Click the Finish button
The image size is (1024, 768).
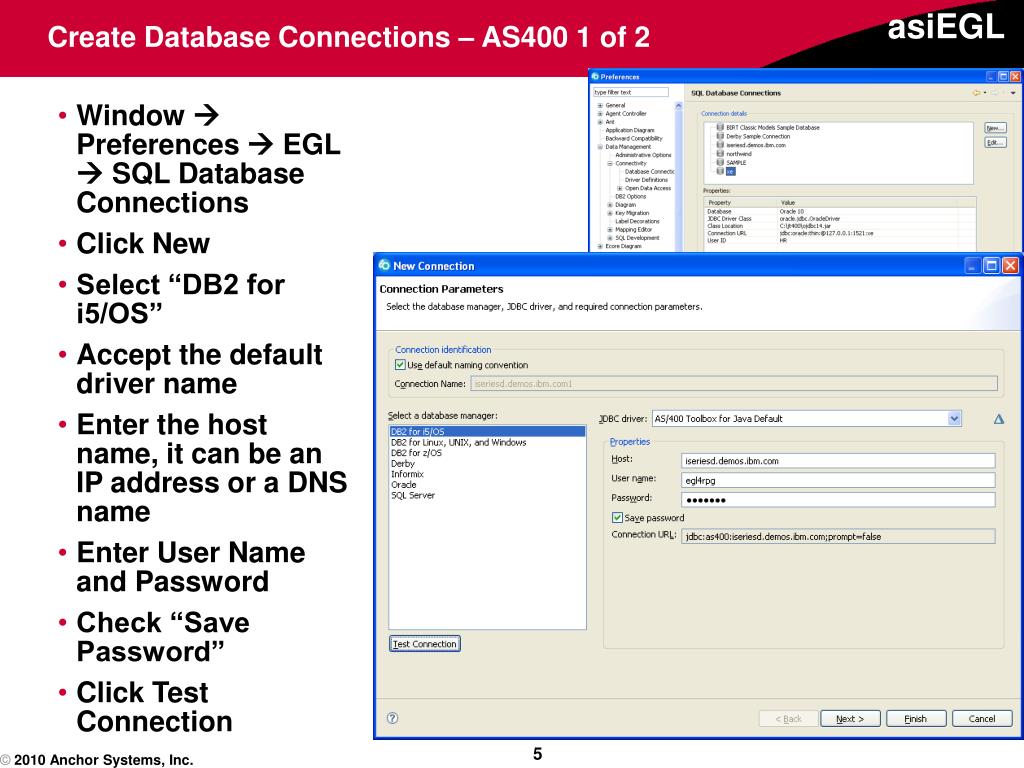915,718
